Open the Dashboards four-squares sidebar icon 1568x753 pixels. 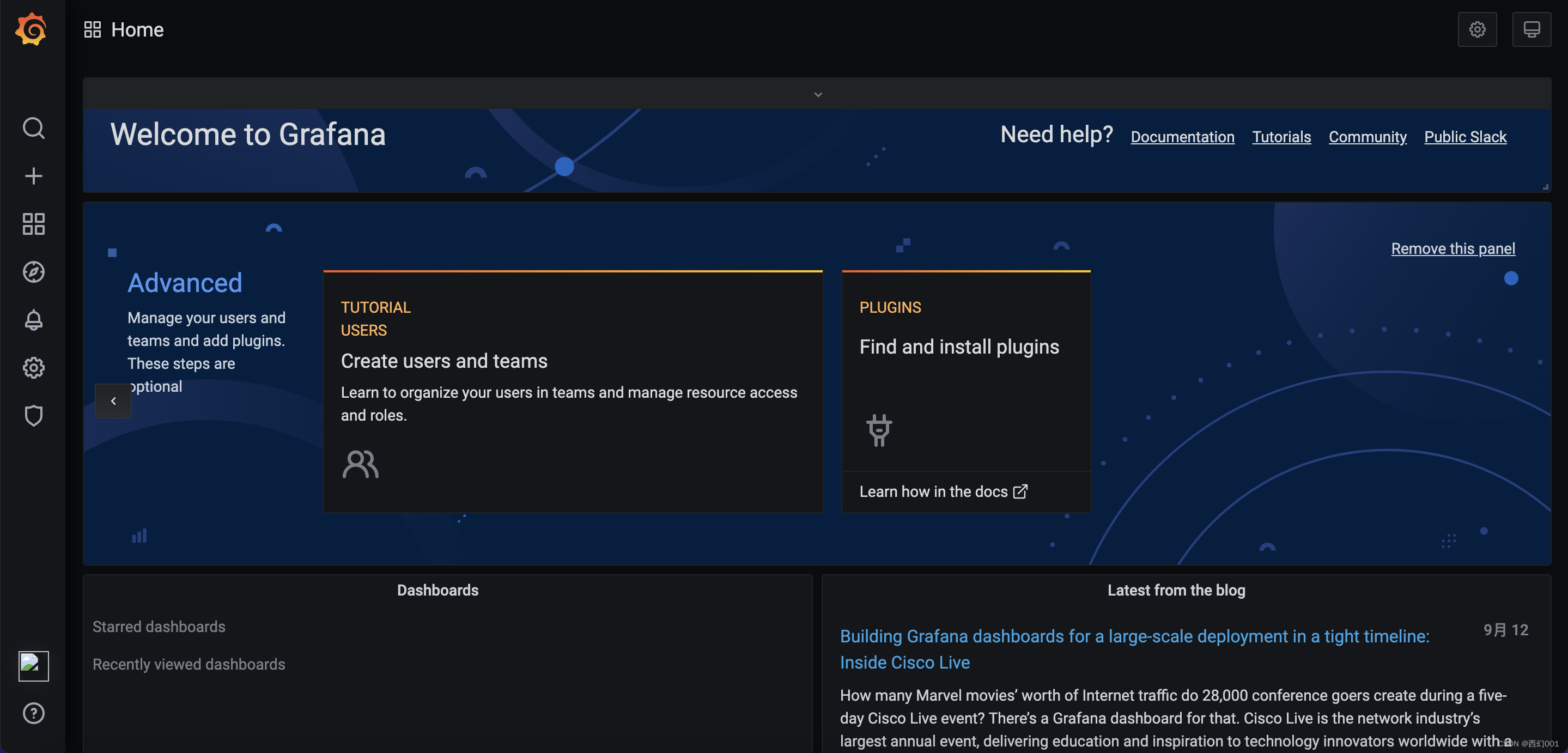[33, 223]
